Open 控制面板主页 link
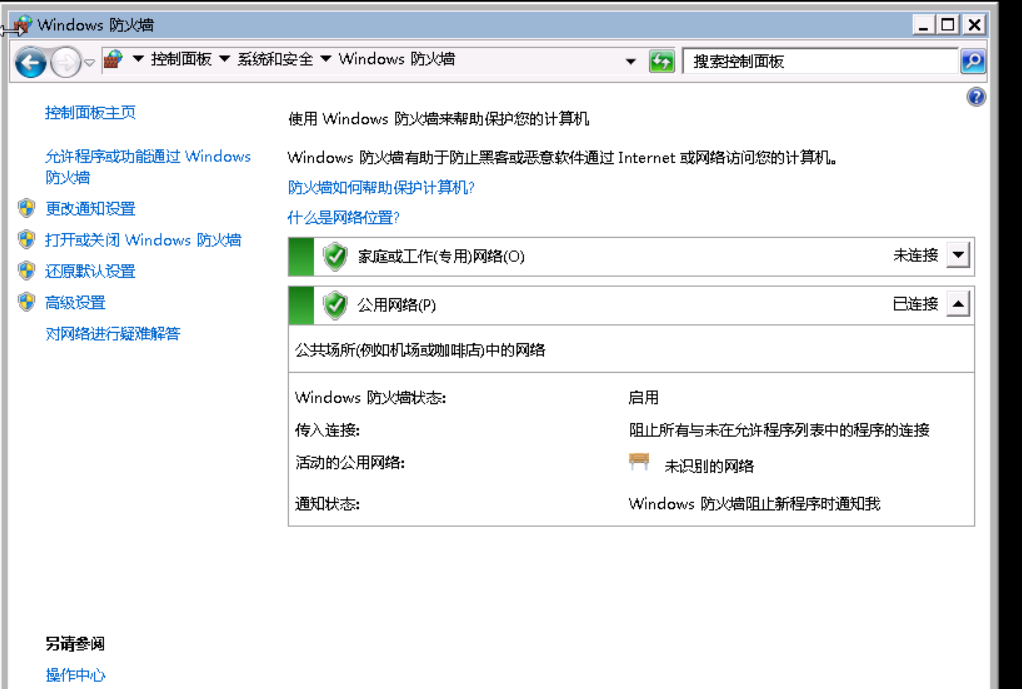This screenshot has width=1022, height=689. click(91, 113)
